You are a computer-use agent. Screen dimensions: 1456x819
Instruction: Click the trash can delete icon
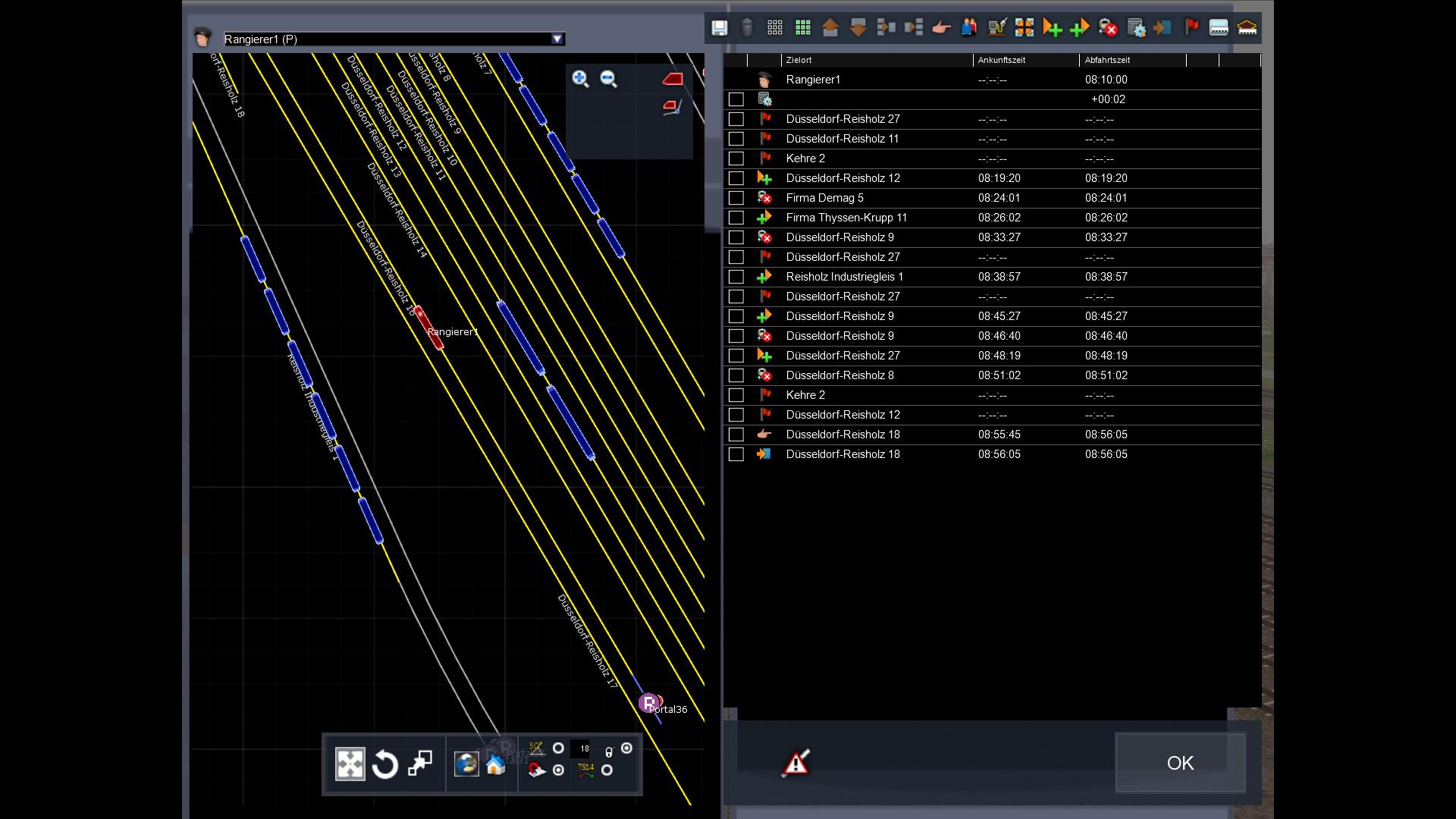coord(747,28)
